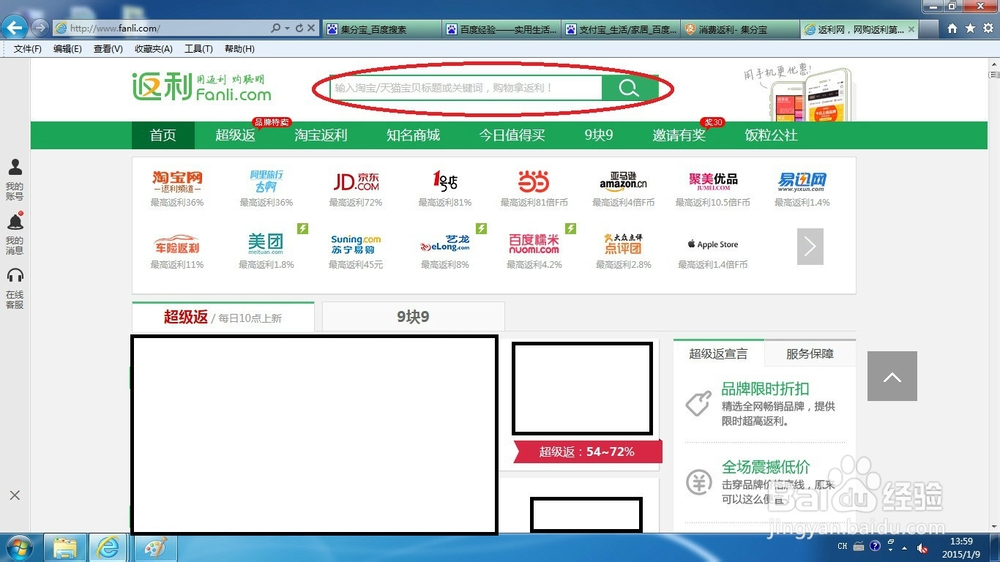
Task: Switch to the 支付宝_生活/家居 browser tab
Action: point(621,29)
